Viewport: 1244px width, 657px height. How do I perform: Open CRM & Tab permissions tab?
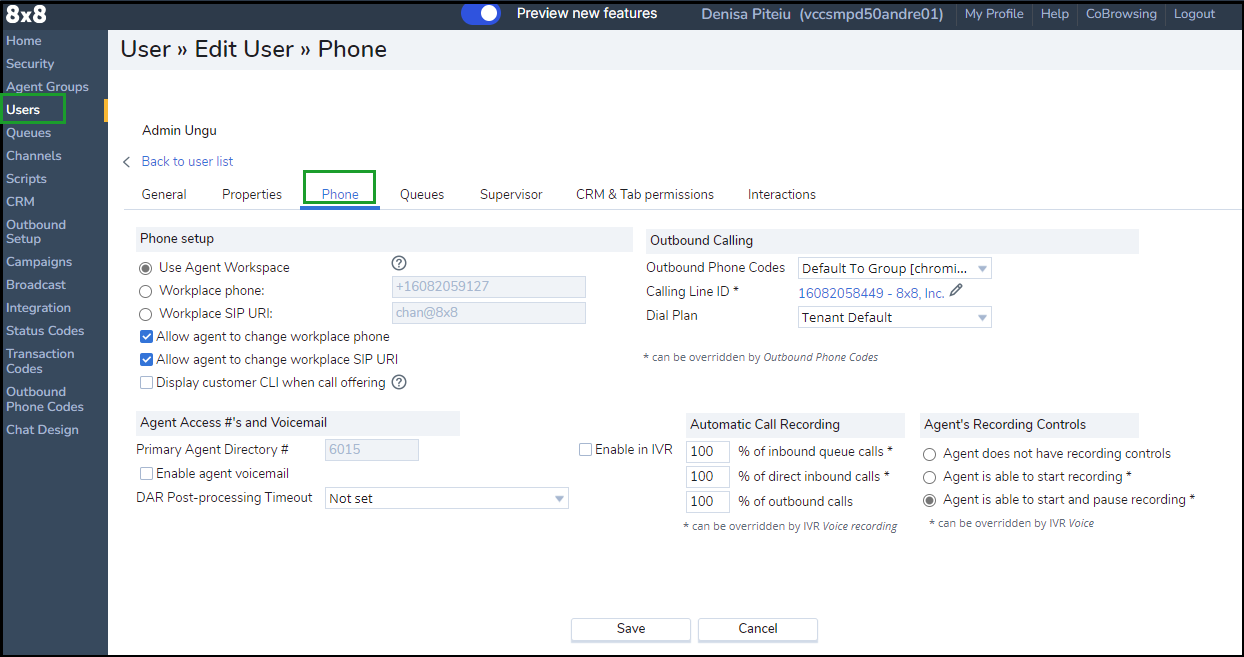645,194
